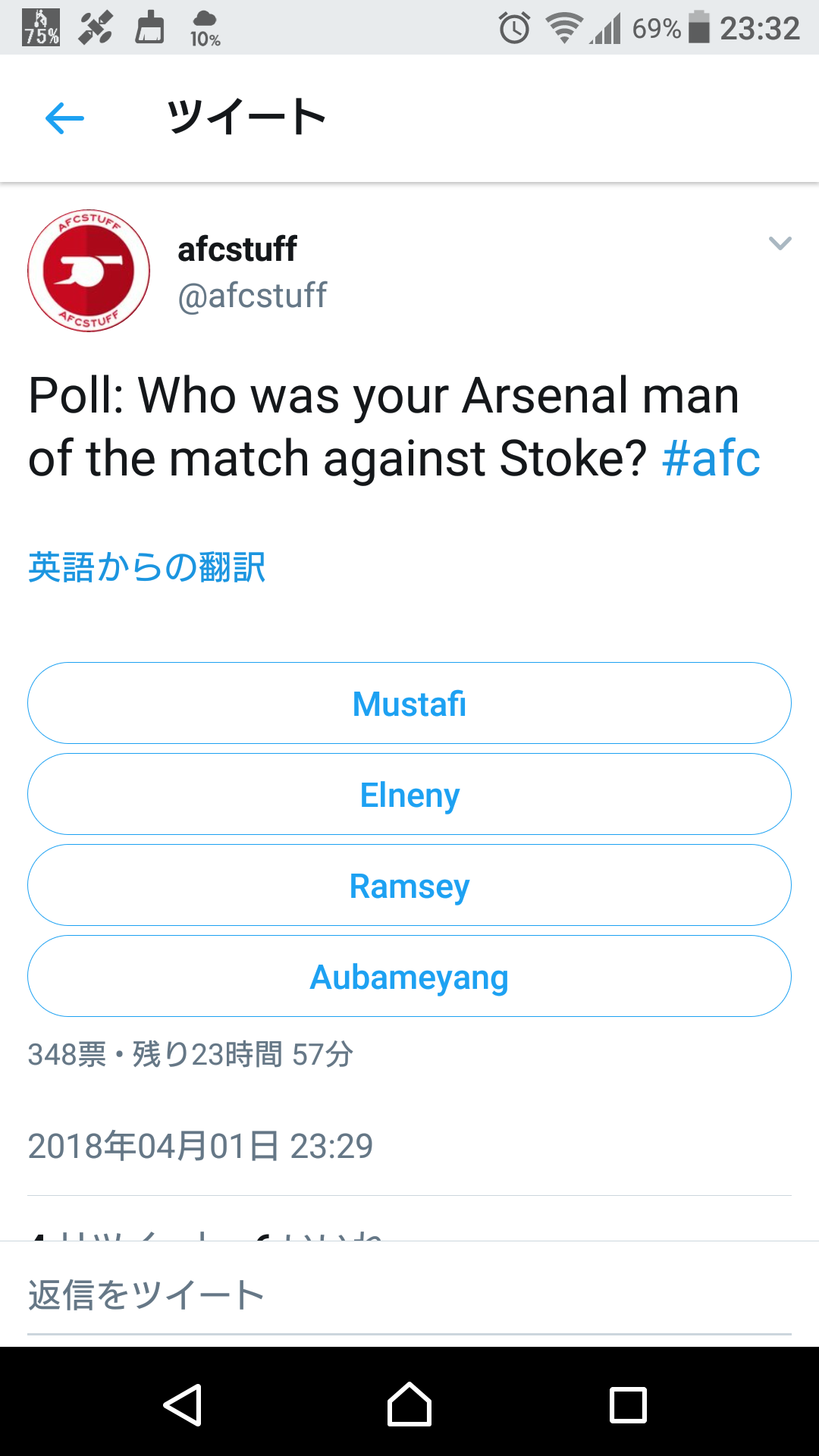Tap the alarm clock status icon

click(514, 29)
